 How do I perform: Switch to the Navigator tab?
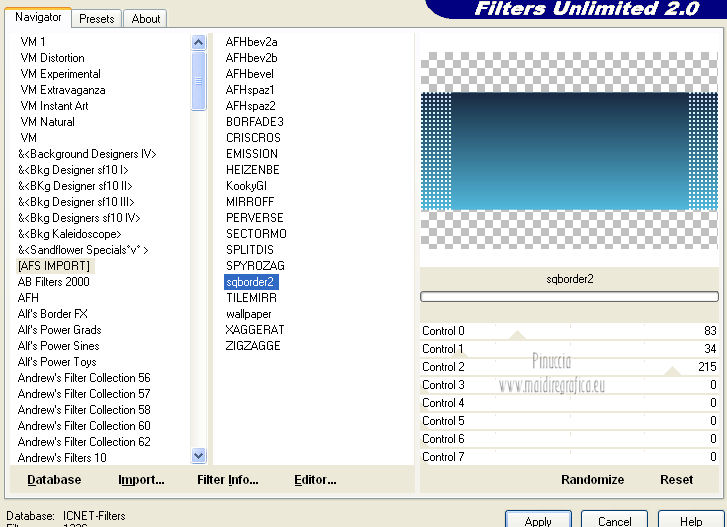point(38,18)
